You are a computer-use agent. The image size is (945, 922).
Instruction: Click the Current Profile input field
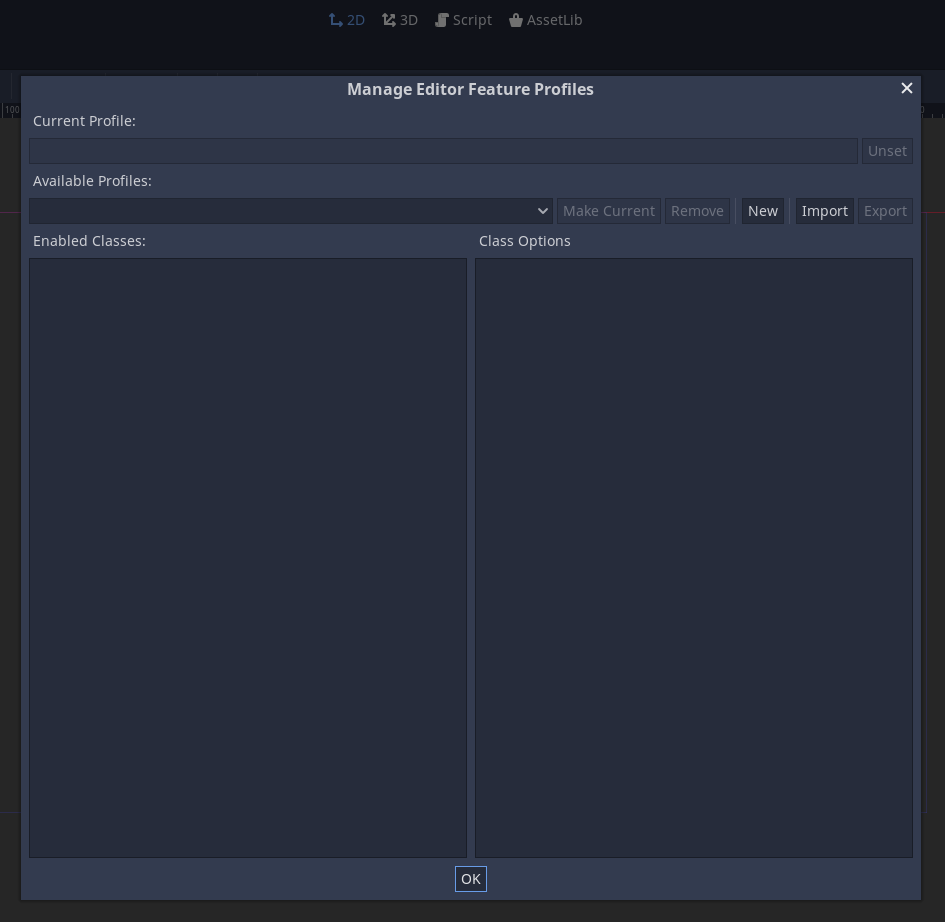(443, 150)
